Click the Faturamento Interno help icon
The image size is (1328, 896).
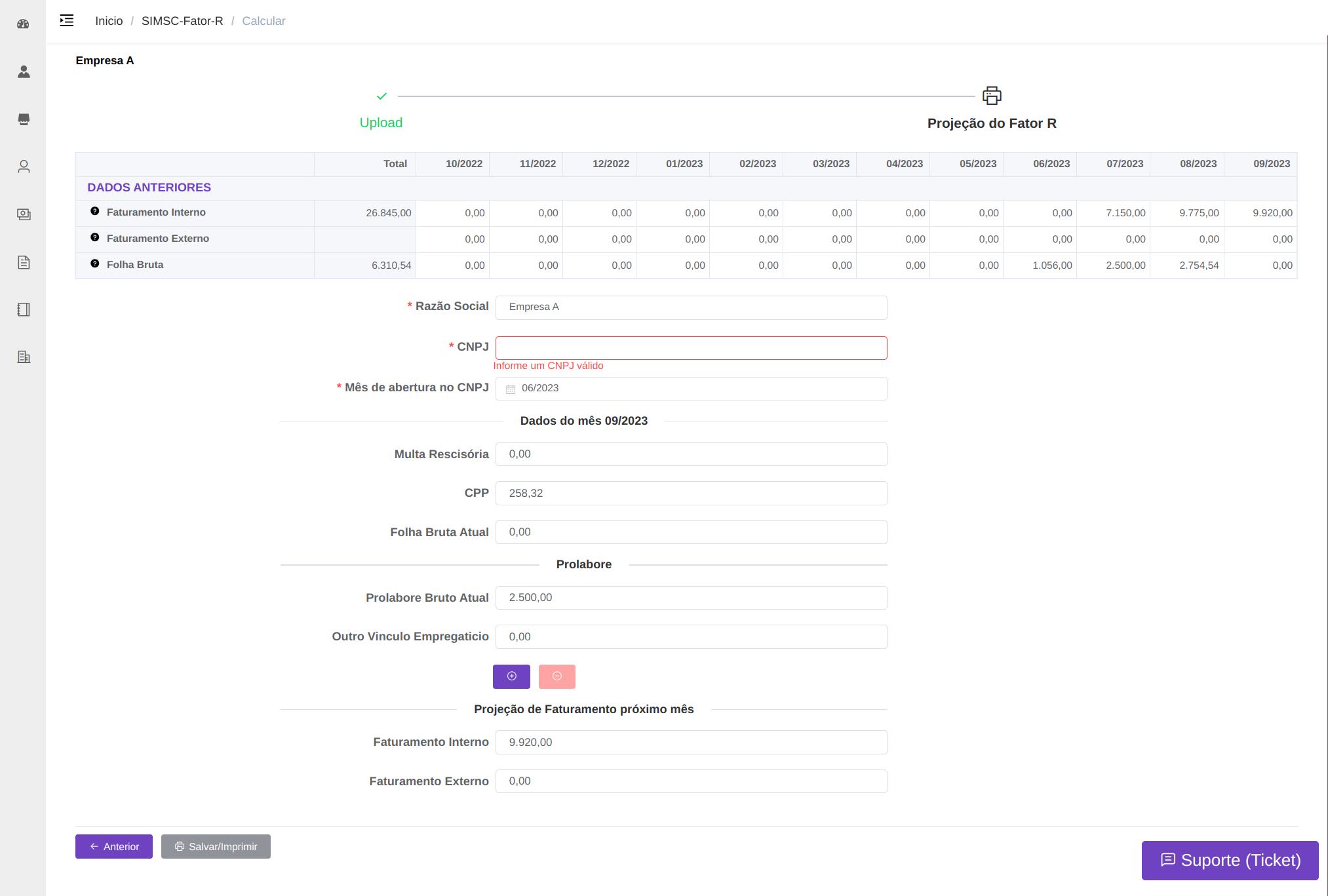[95, 211]
